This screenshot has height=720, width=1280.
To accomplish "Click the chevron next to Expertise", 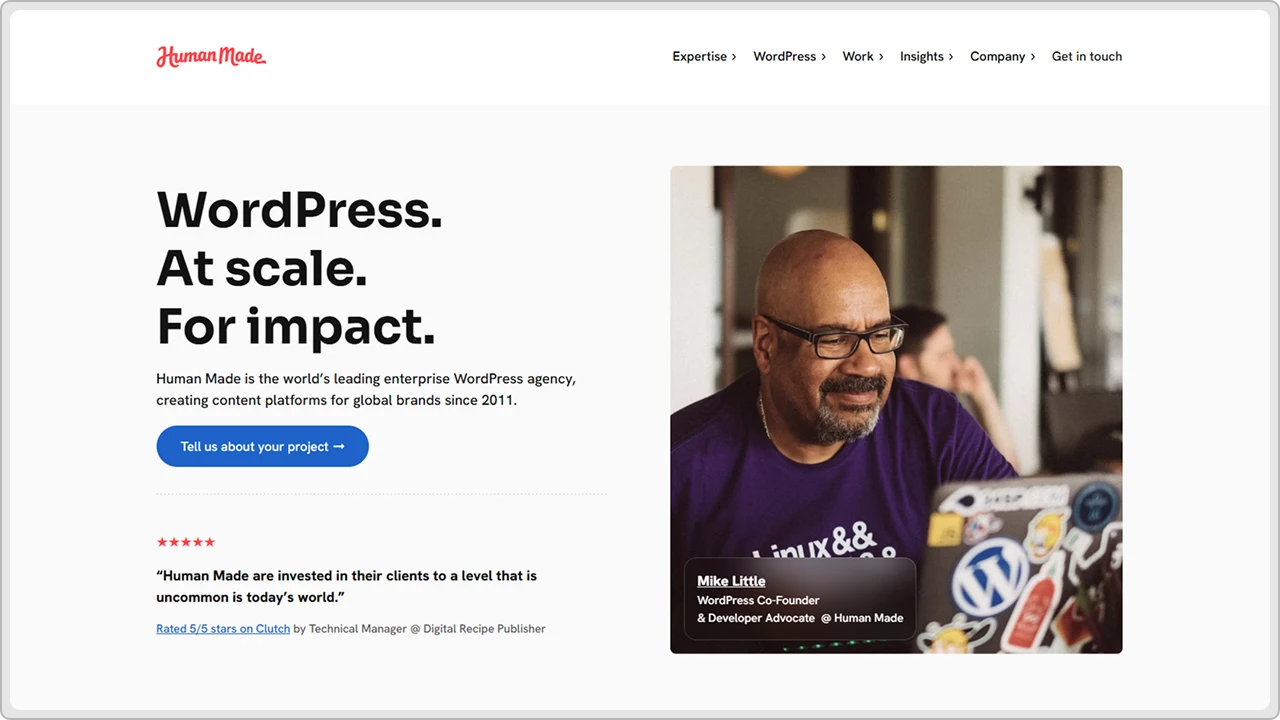I will point(734,57).
